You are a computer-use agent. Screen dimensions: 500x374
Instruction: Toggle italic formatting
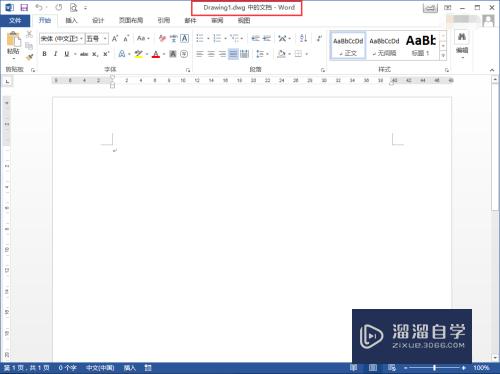pyautogui.click(x=55, y=54)
